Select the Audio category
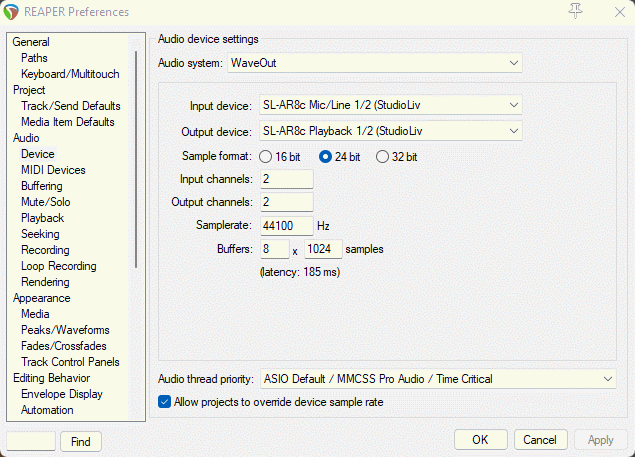 coord(26,138)
